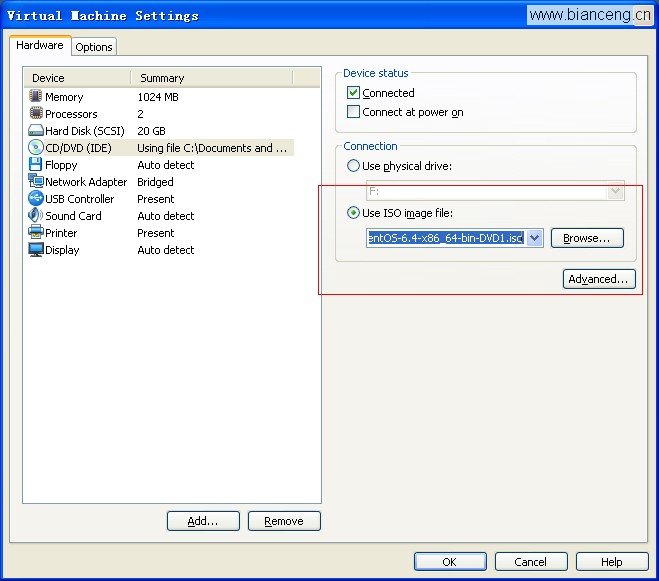Open the physical drive F: dropdown
This screenshot has height=581, width=659.
point(615,192)
